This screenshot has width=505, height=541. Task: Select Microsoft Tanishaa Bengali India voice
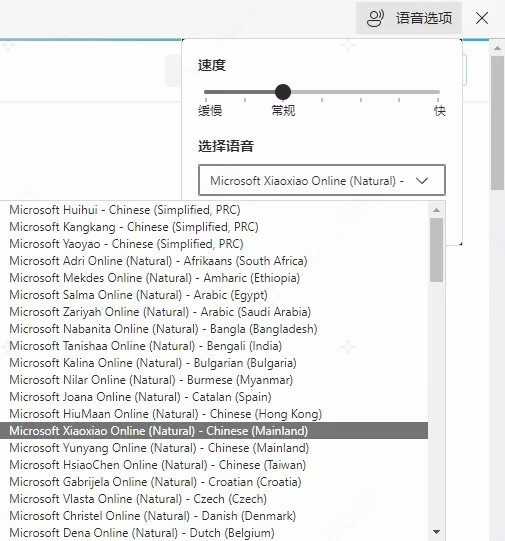(x=214, y=346)
